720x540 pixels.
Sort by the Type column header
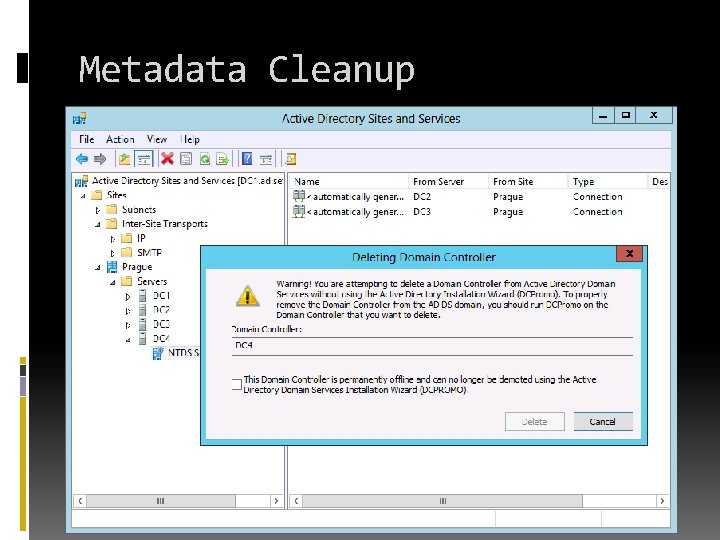[608, 182]
